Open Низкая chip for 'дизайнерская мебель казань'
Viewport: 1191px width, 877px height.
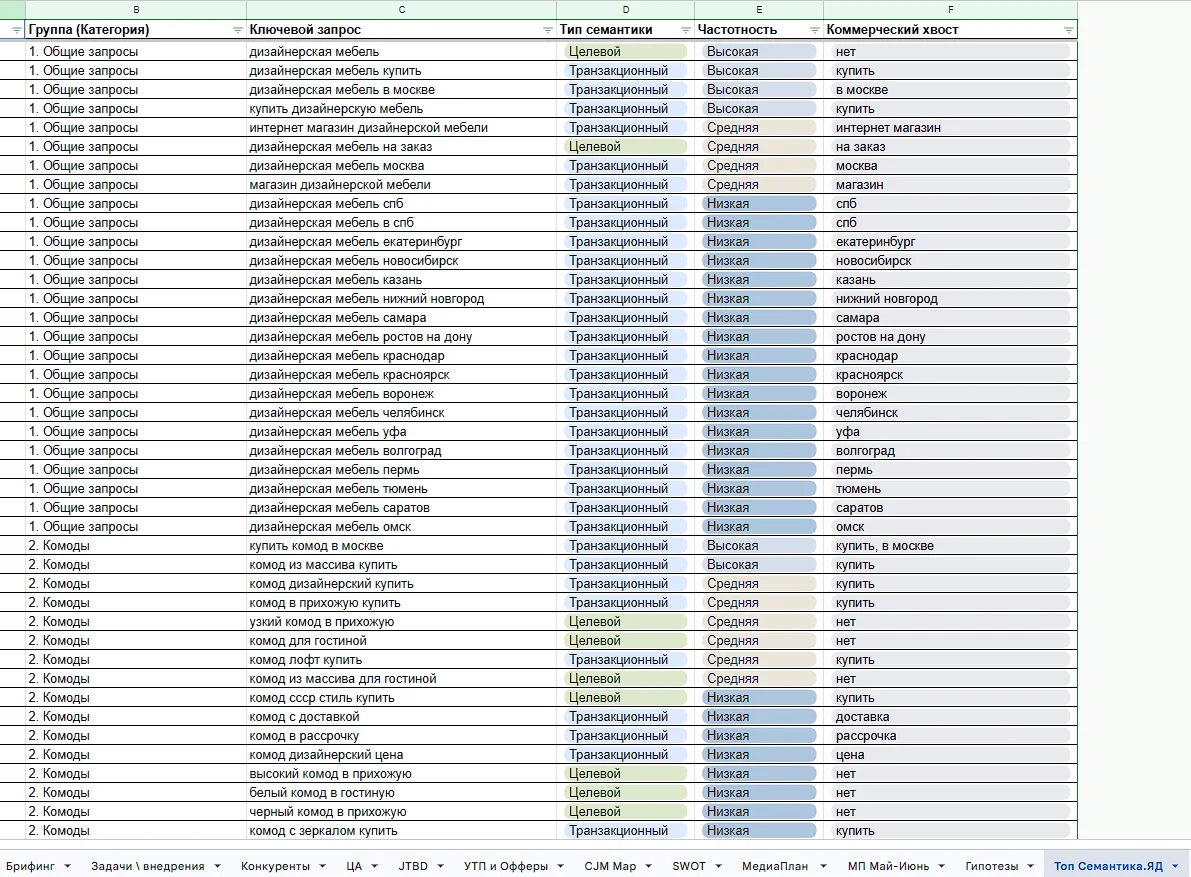759,279
